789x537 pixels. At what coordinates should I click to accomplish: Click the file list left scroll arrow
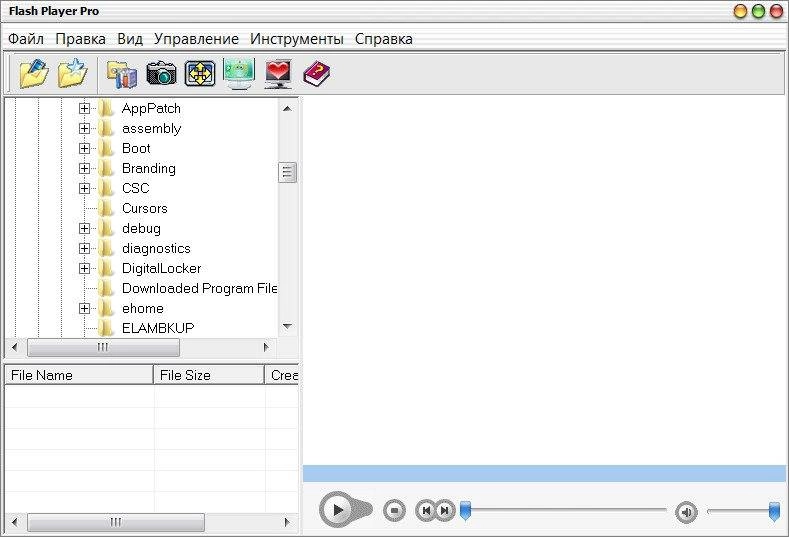pos(15,522)
